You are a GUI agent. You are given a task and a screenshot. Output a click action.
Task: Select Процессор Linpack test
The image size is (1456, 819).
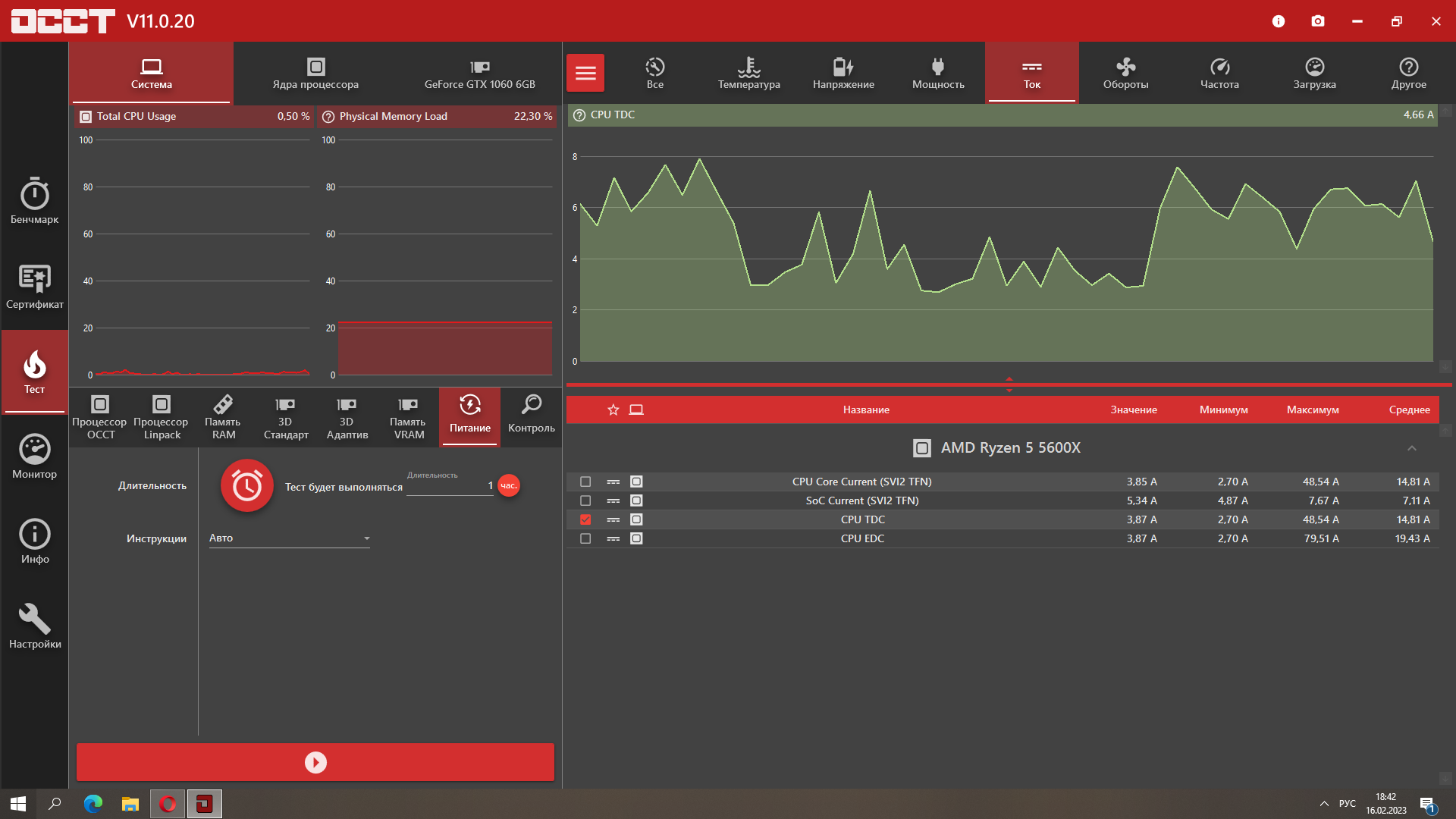[x=162, y=417]
